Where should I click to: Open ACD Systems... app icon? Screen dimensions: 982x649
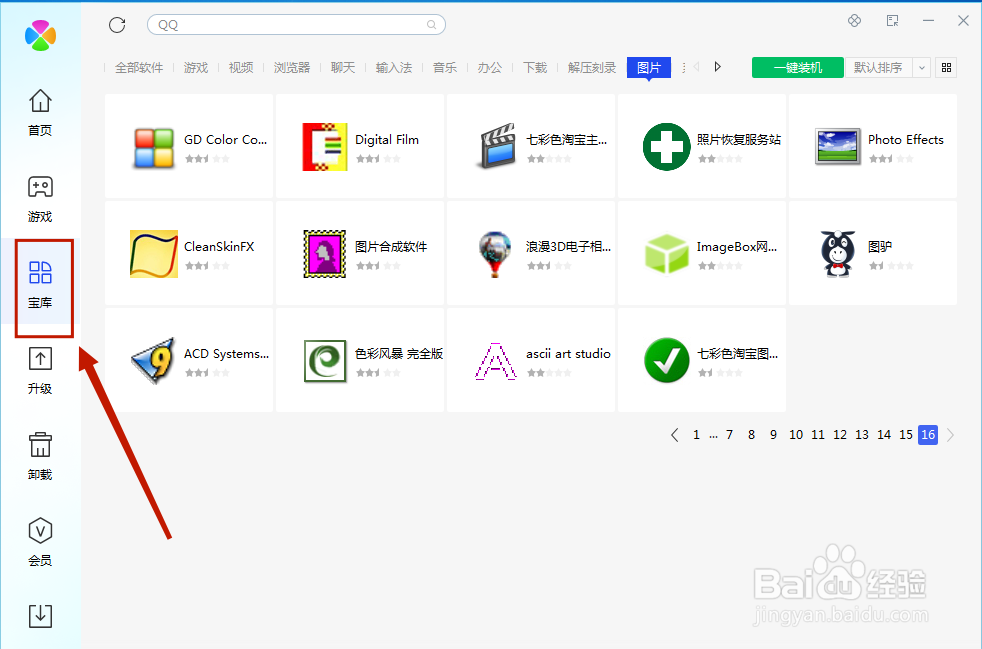tap(153, 360)
